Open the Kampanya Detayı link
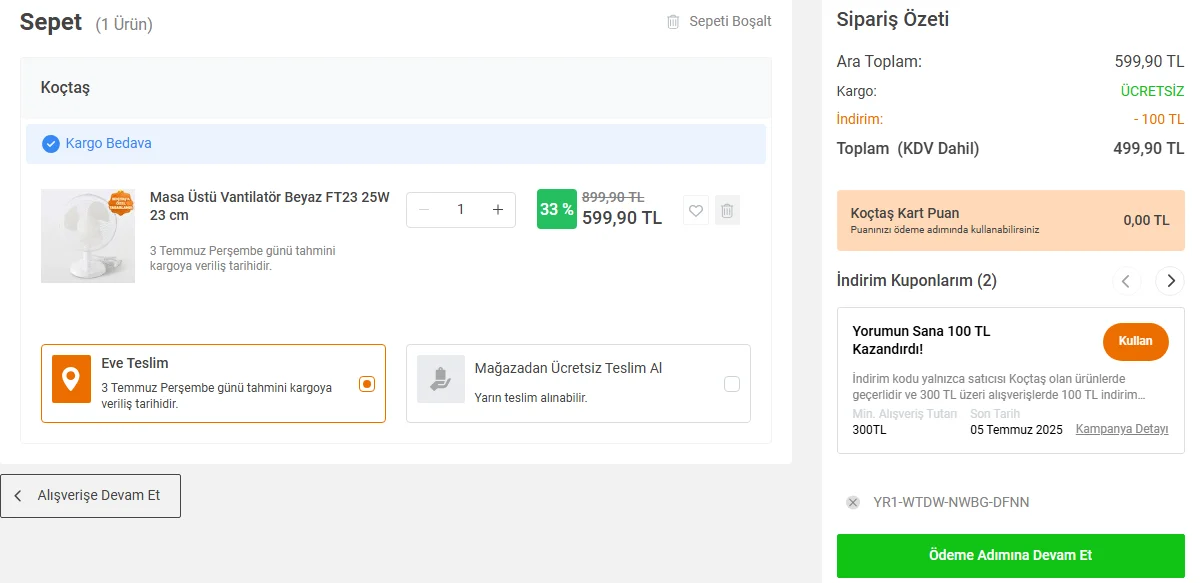Screen dimensions: 1200x583 click(x=1122, y=429)
